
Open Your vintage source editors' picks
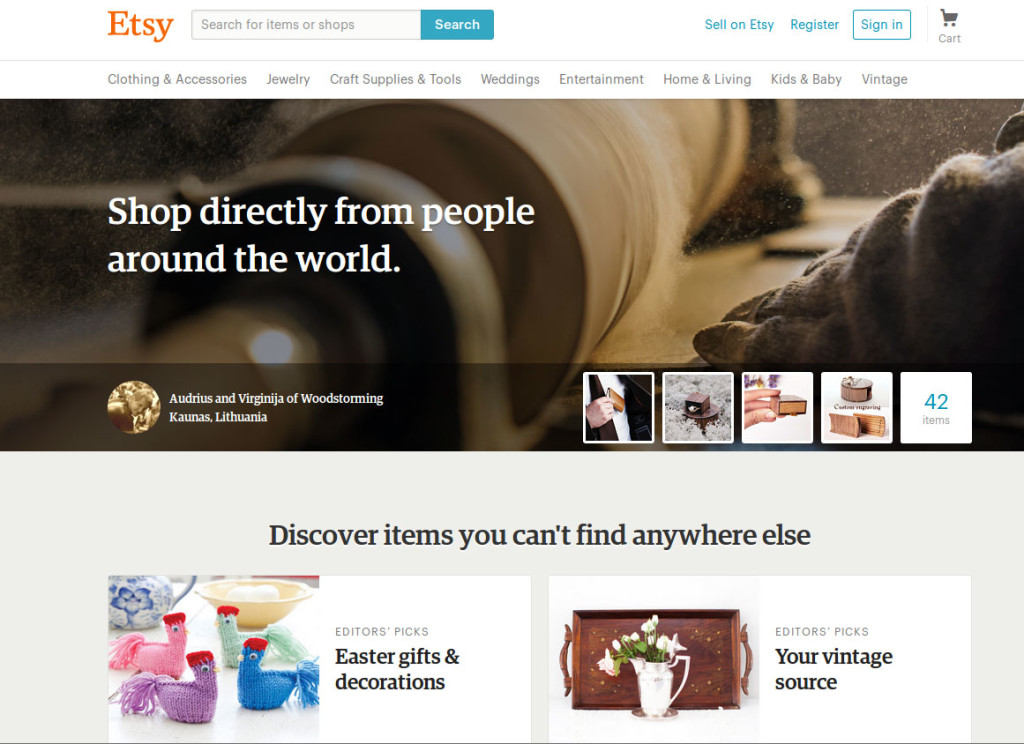coord(760,658)
